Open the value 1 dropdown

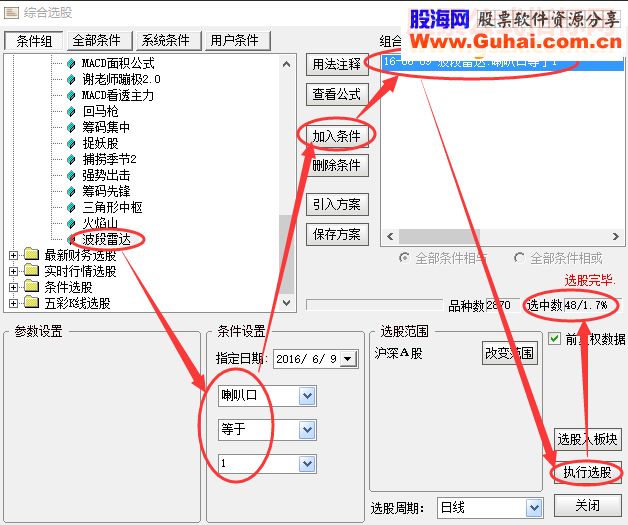coord(308,464)
